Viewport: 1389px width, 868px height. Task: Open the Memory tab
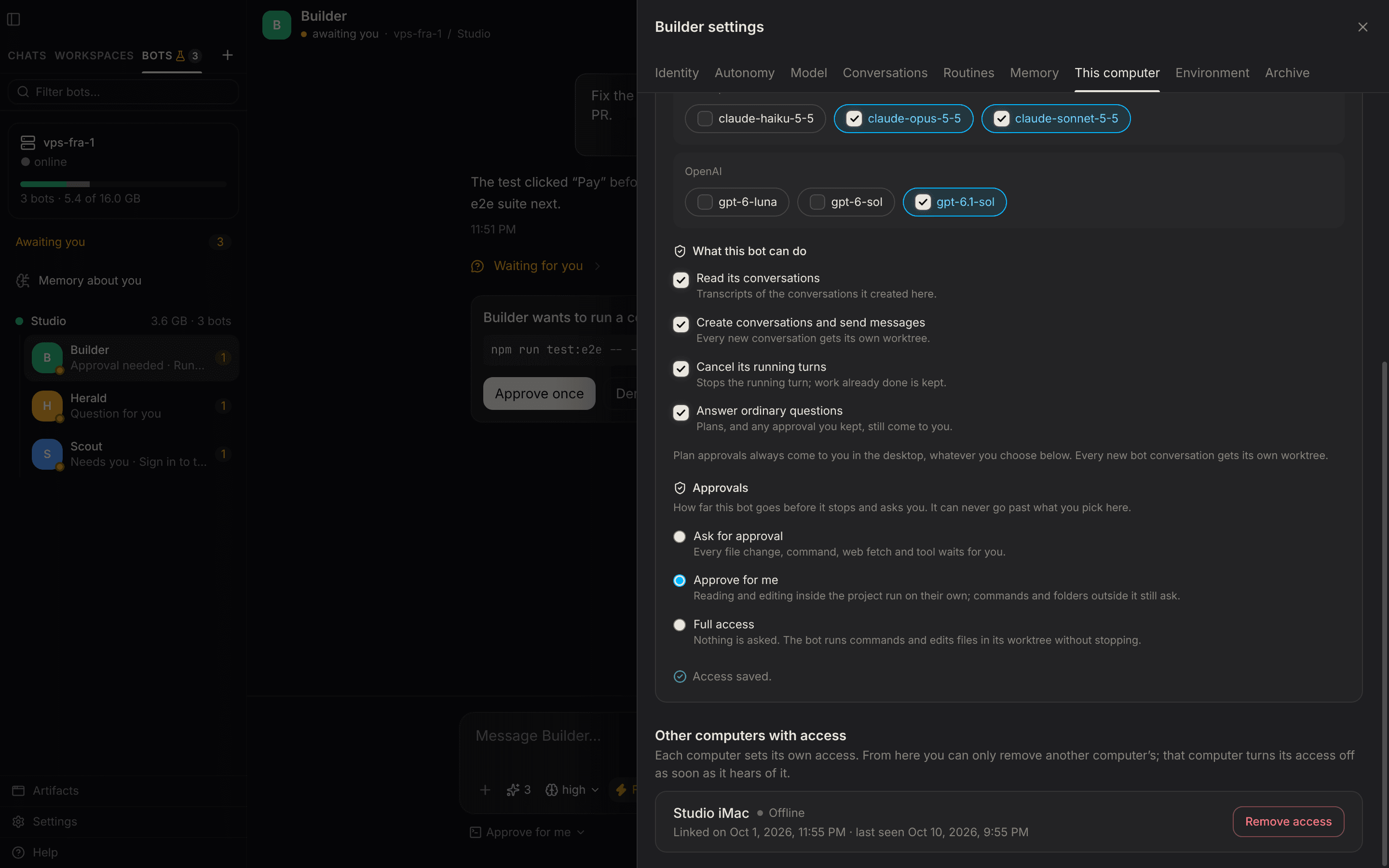pyautogui.click(x=1035, y=73)
